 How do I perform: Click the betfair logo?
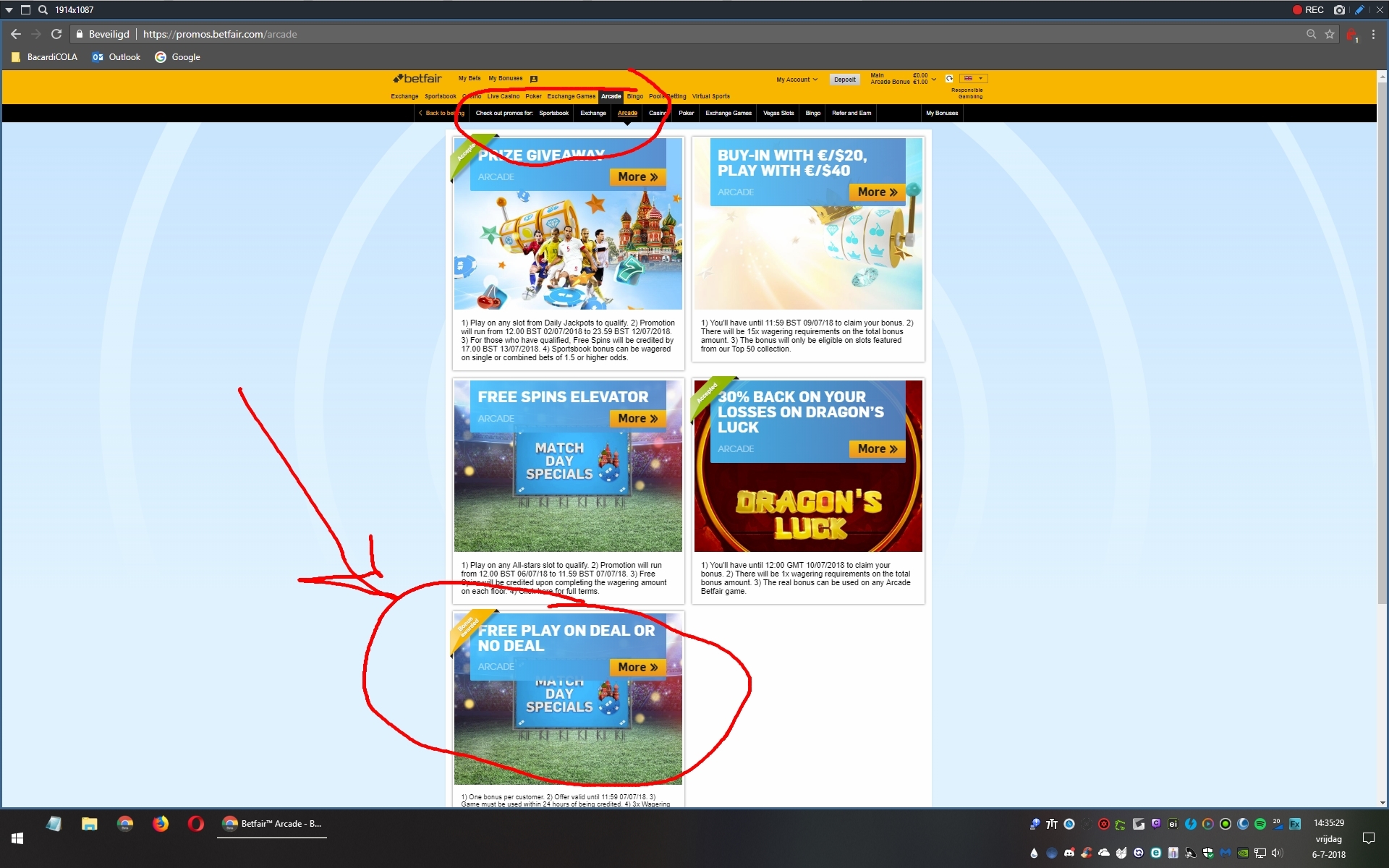pos(417,78)
